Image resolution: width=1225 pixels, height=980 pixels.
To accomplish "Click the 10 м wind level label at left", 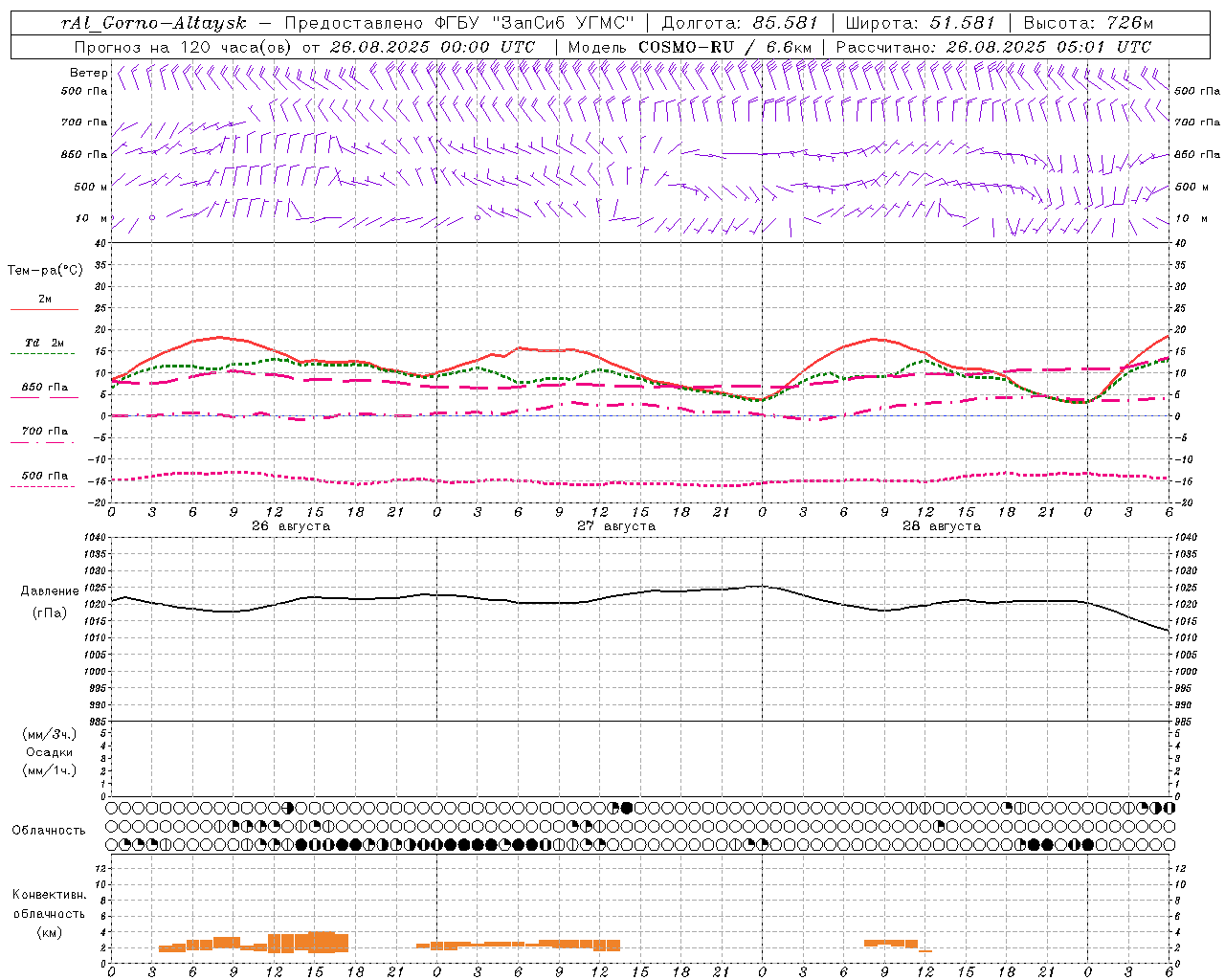I will coord(92,218).
